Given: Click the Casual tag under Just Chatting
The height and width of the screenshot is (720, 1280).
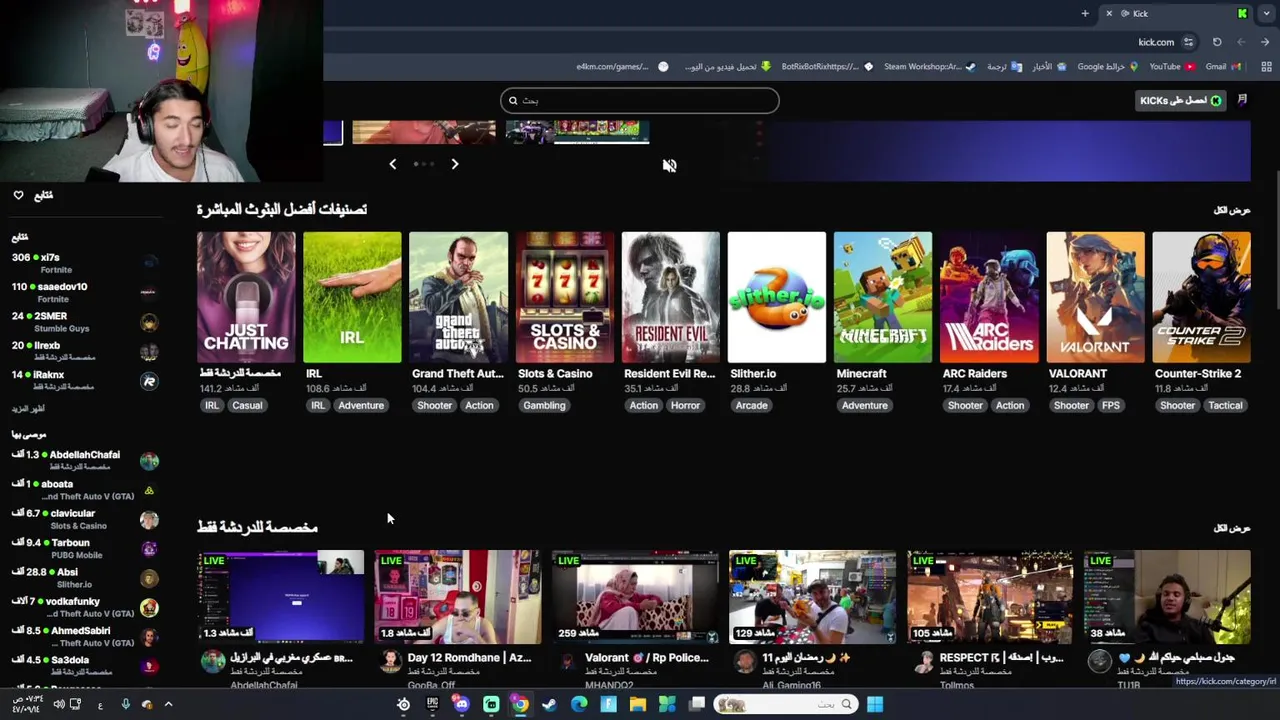Looking at the screenshot, I should coord(247,405).
